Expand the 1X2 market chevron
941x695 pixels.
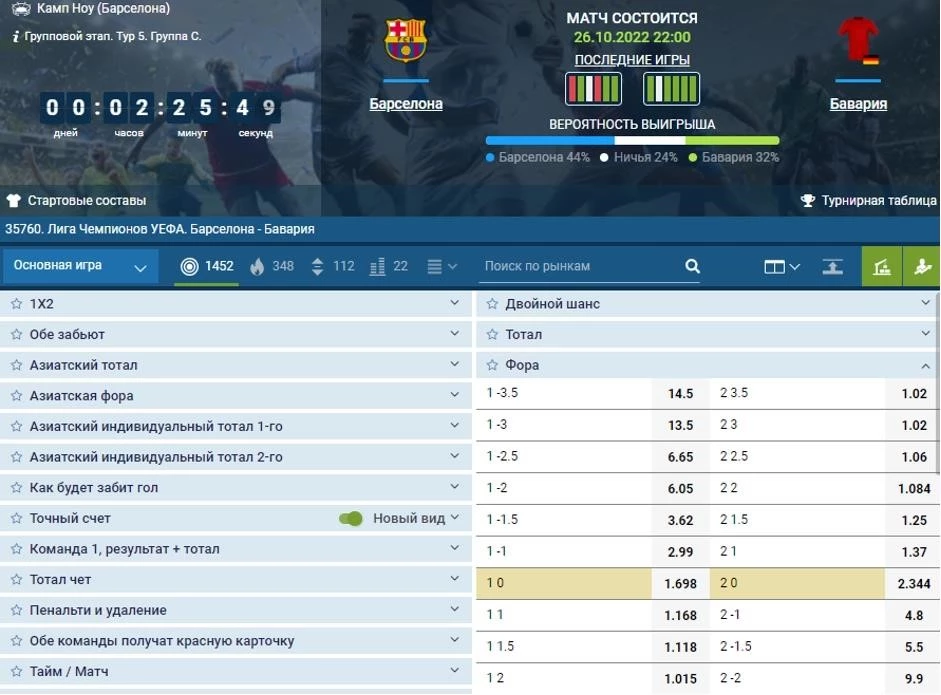(x=455, y=303)
